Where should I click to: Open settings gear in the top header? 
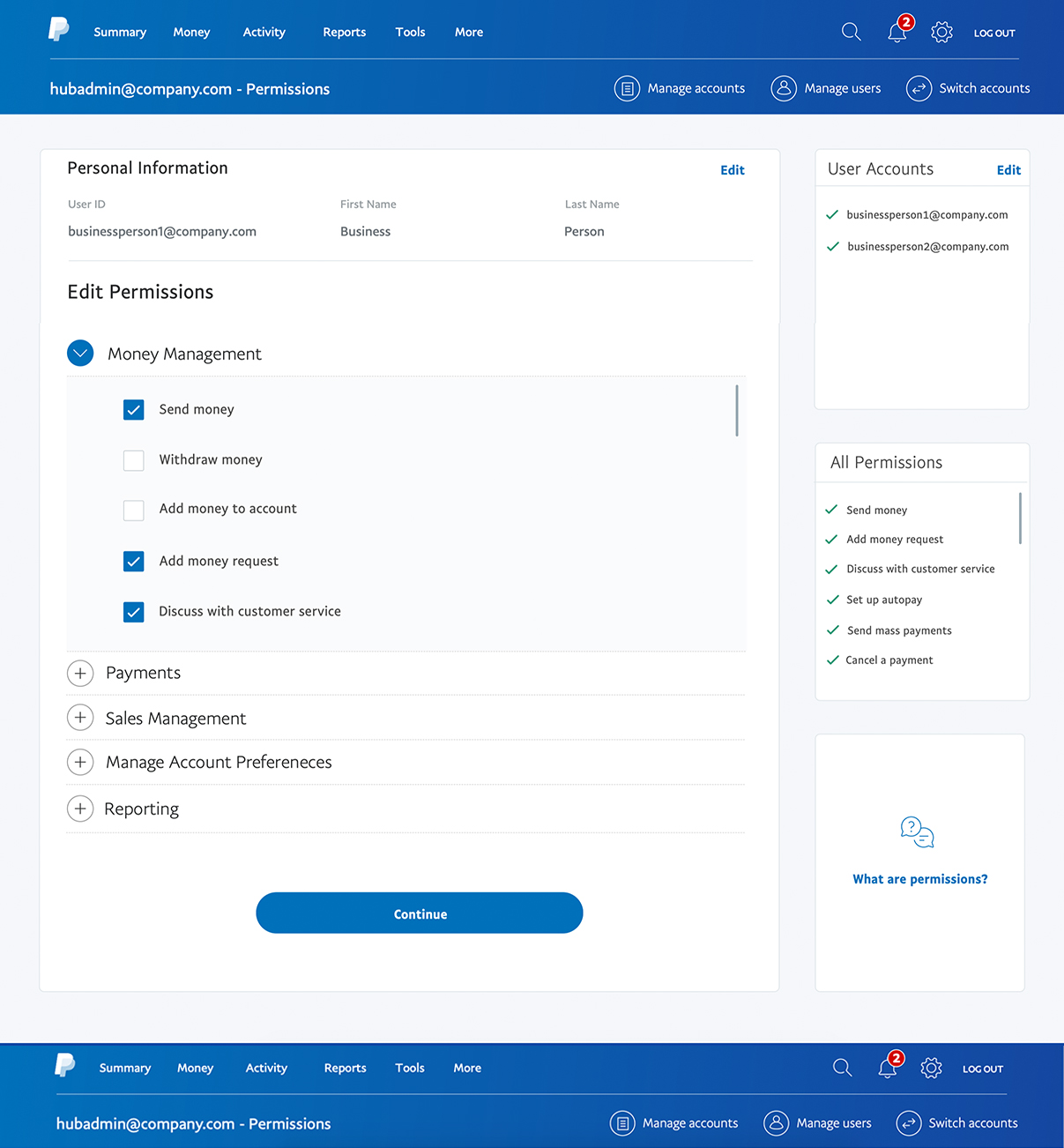pyautogui.click(x=941, y=33)
